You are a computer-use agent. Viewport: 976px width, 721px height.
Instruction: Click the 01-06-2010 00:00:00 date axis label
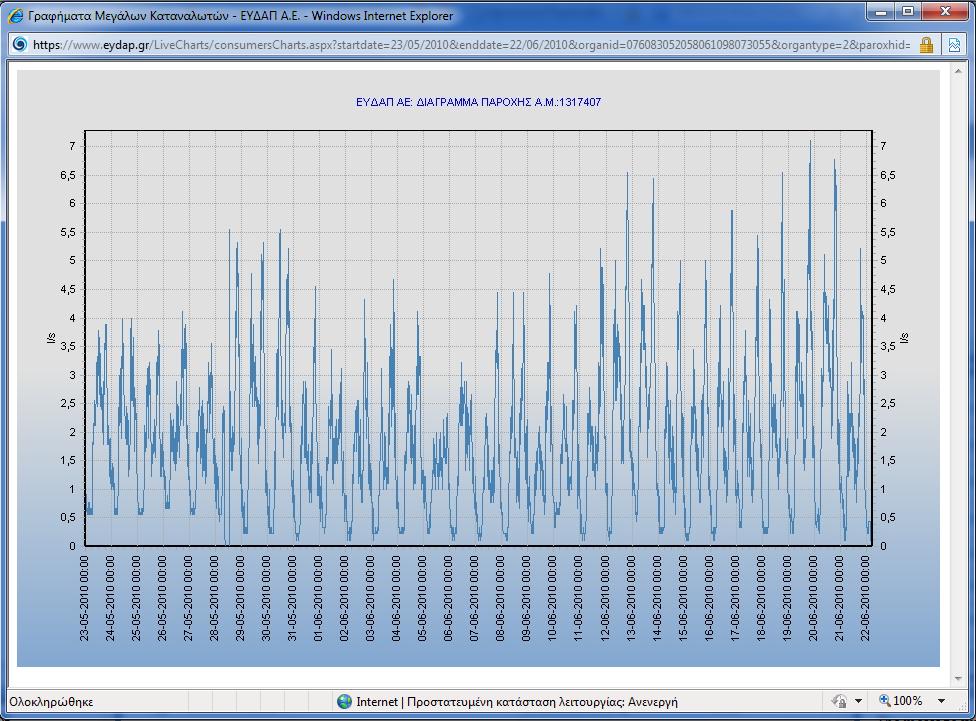click(x=318, y=598)
